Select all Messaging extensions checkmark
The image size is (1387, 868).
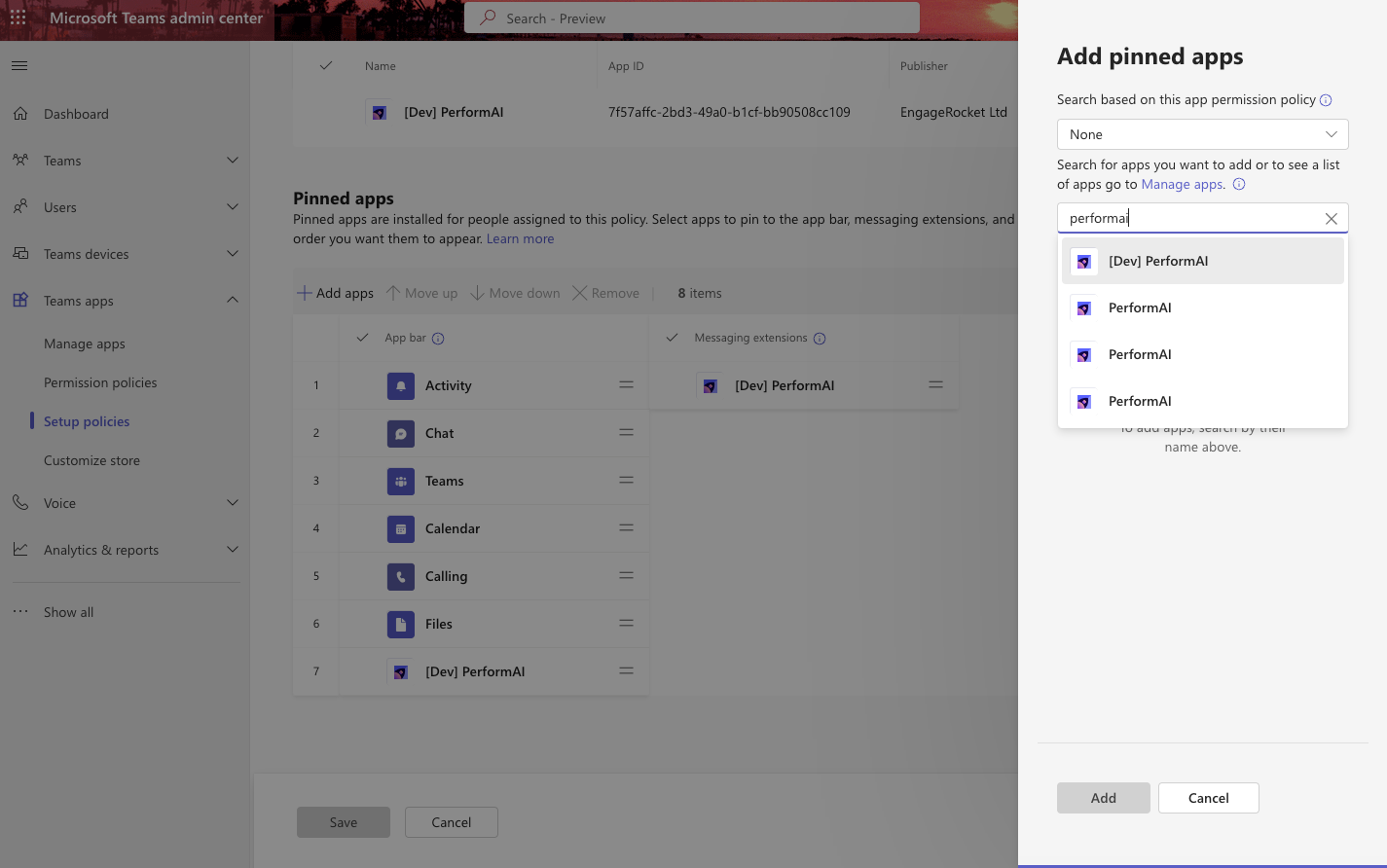672,338
